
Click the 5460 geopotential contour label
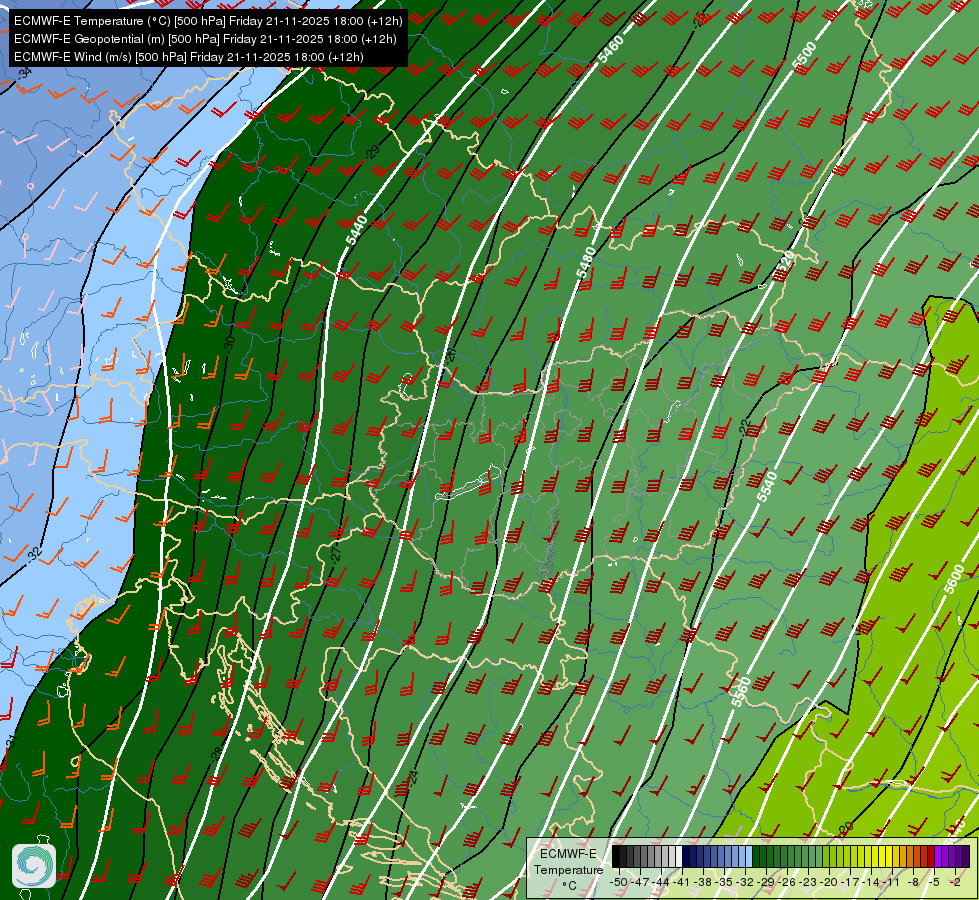(610, 49)
